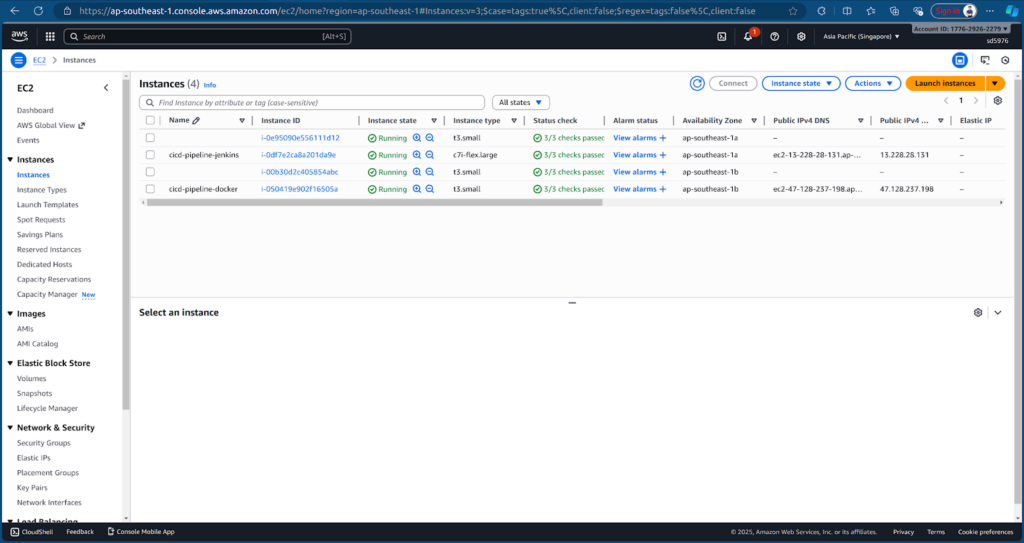Go to Launch Templates in the sidebar
The width and height of the screenshot is (1024, 543).
click(47, 205)
